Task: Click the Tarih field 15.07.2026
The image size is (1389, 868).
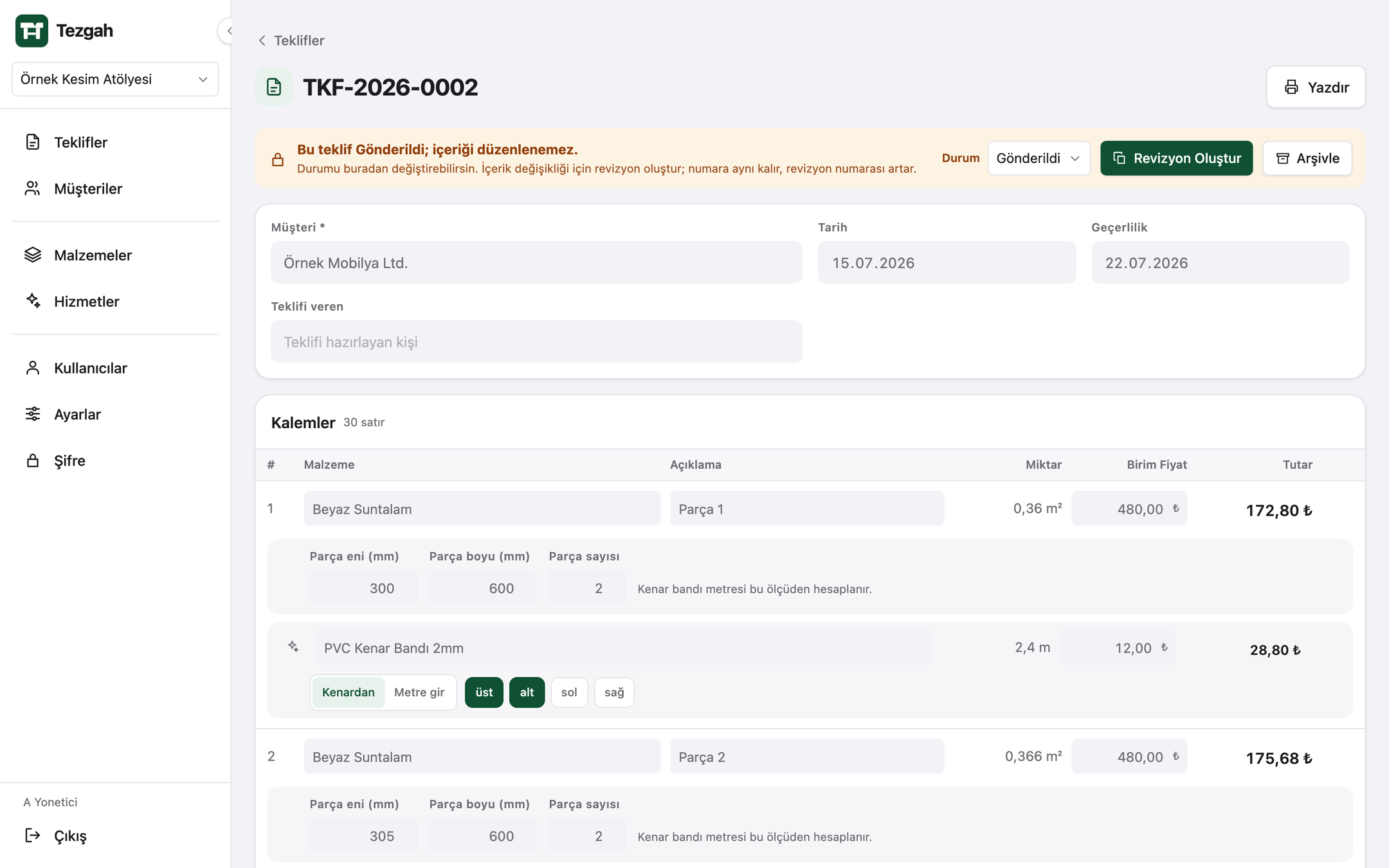Action: tap(947, 262)
